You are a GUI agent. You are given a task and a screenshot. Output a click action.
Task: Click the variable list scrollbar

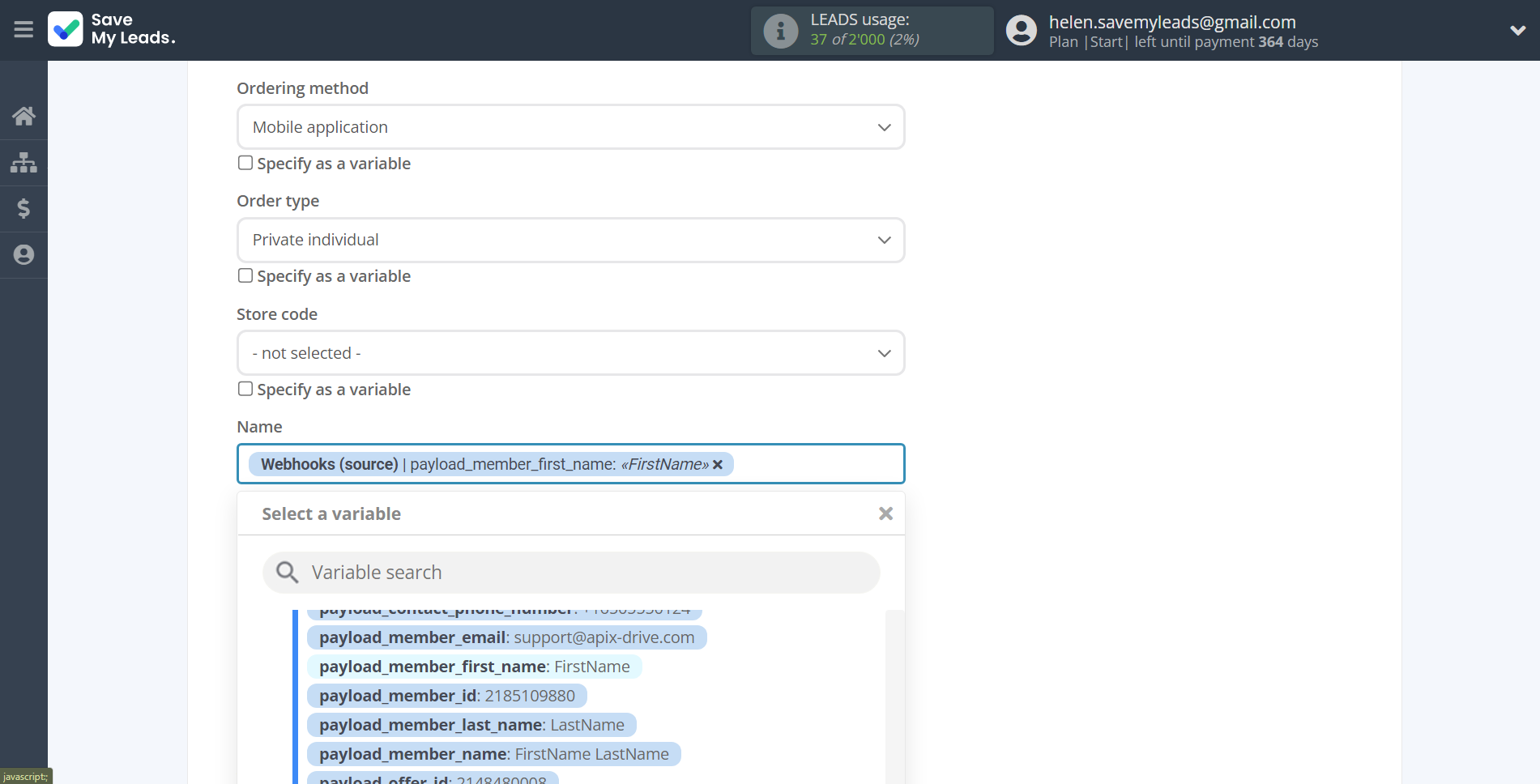click(x=894, y=697)
